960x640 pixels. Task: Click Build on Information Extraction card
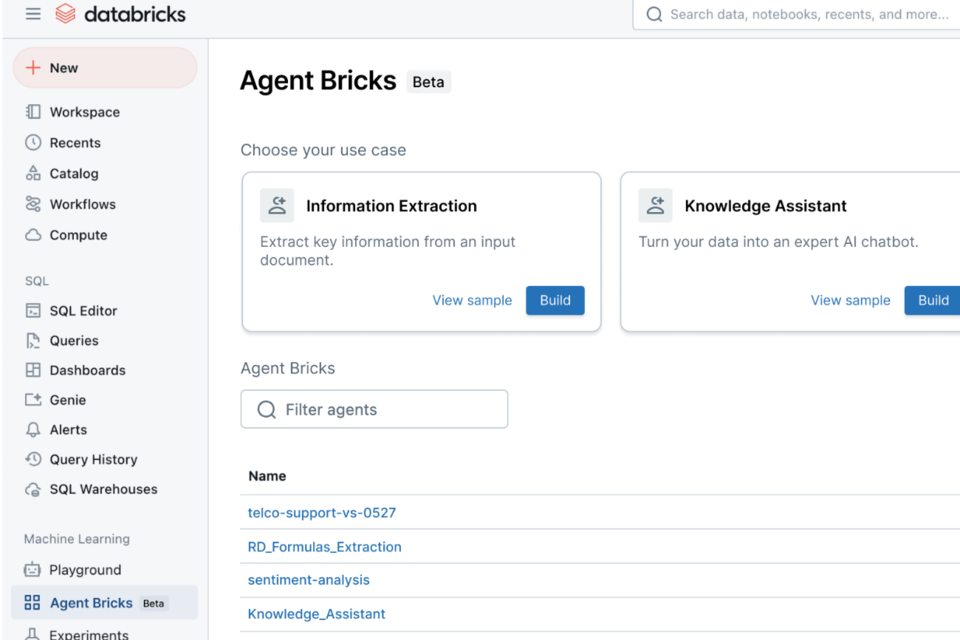[555, 300]
